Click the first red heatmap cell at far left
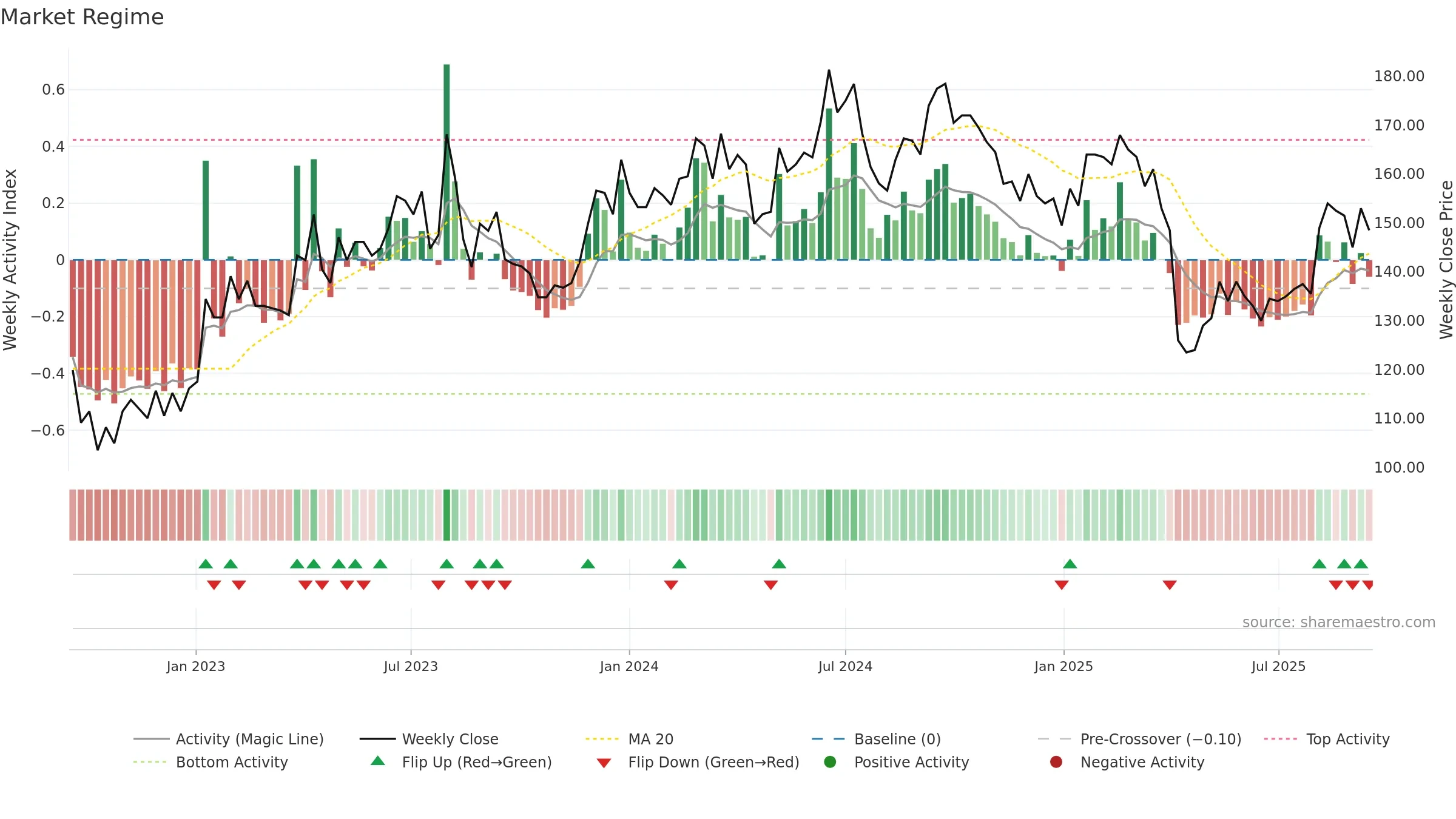Screen dimensions: 1456x819 pos(73,515)
